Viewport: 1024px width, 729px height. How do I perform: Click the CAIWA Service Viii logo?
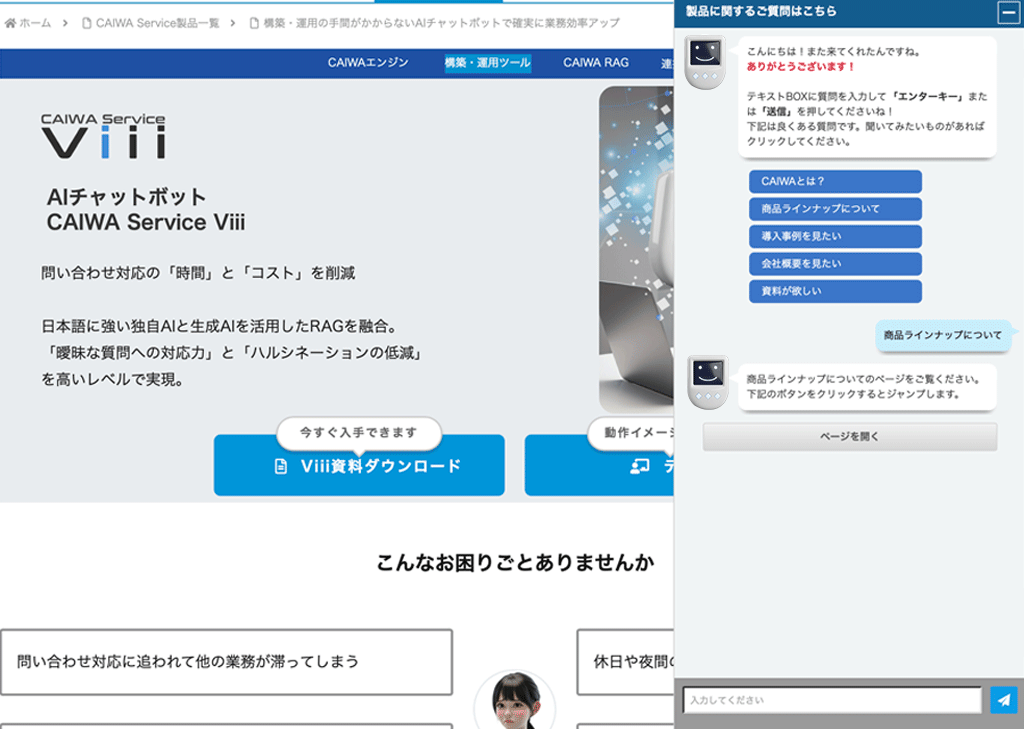click(103, 136)
